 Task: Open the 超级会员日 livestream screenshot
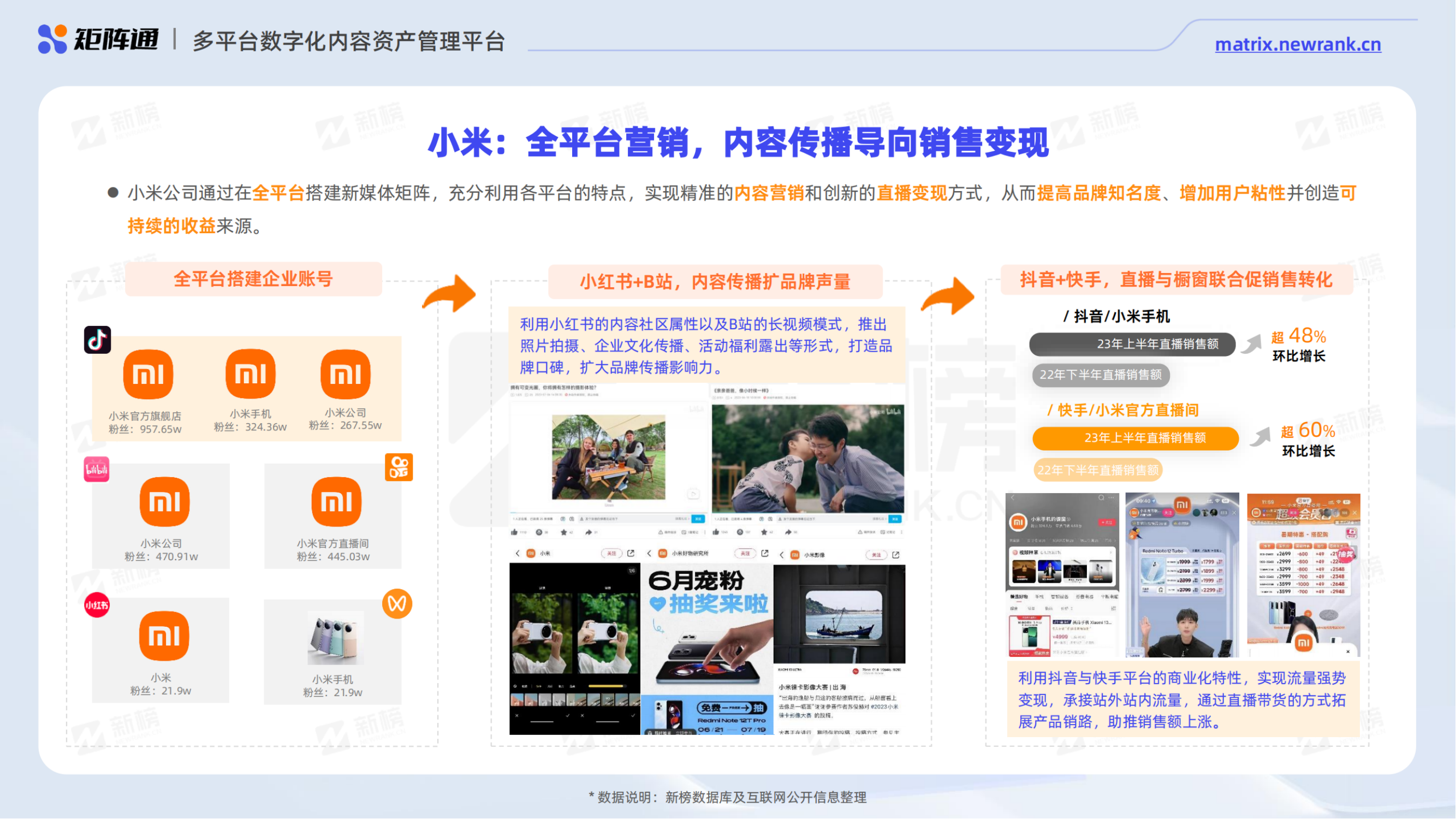(x=1303, y=575)
